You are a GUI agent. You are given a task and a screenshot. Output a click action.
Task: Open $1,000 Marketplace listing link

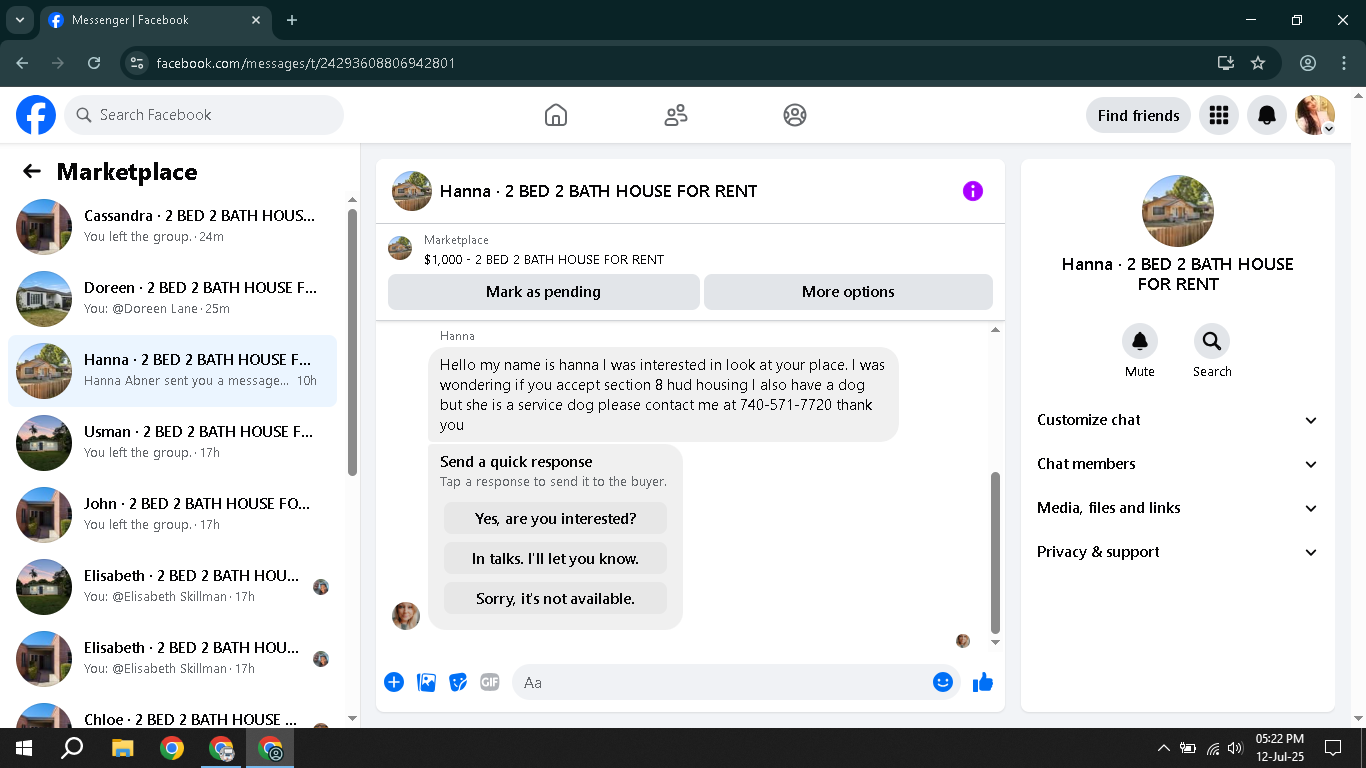(x=544, y=259)
